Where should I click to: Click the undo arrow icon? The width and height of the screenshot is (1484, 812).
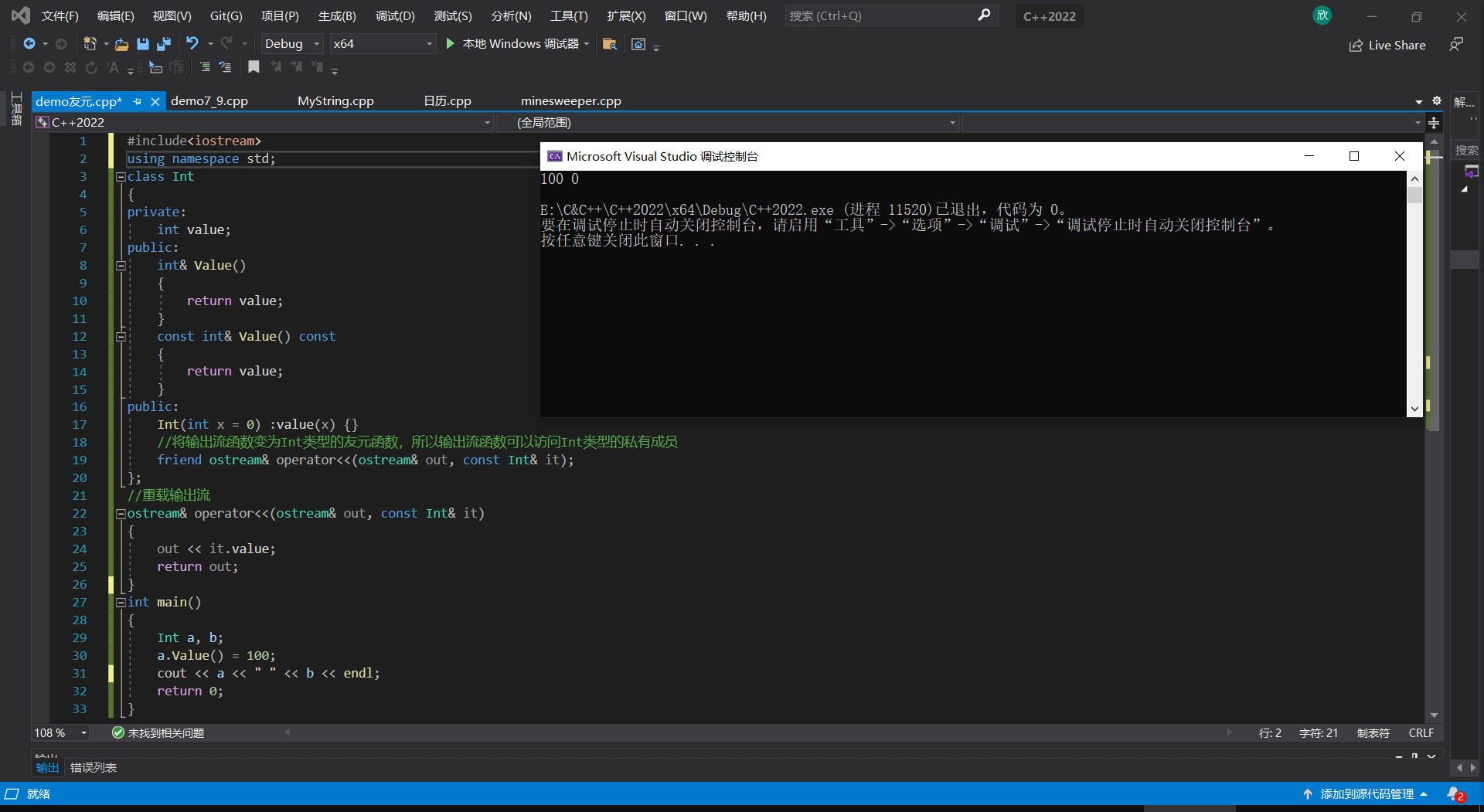[x=192, y=44]
